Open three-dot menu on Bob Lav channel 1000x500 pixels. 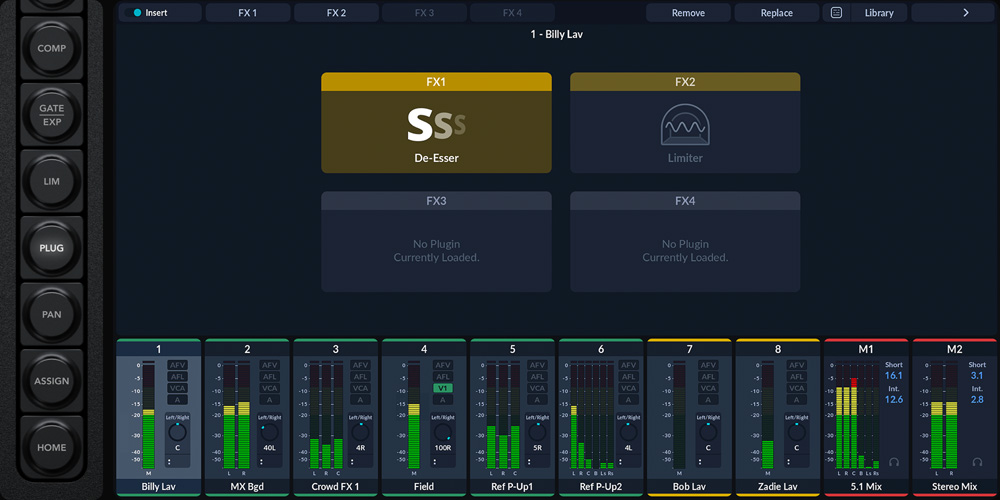700,461
